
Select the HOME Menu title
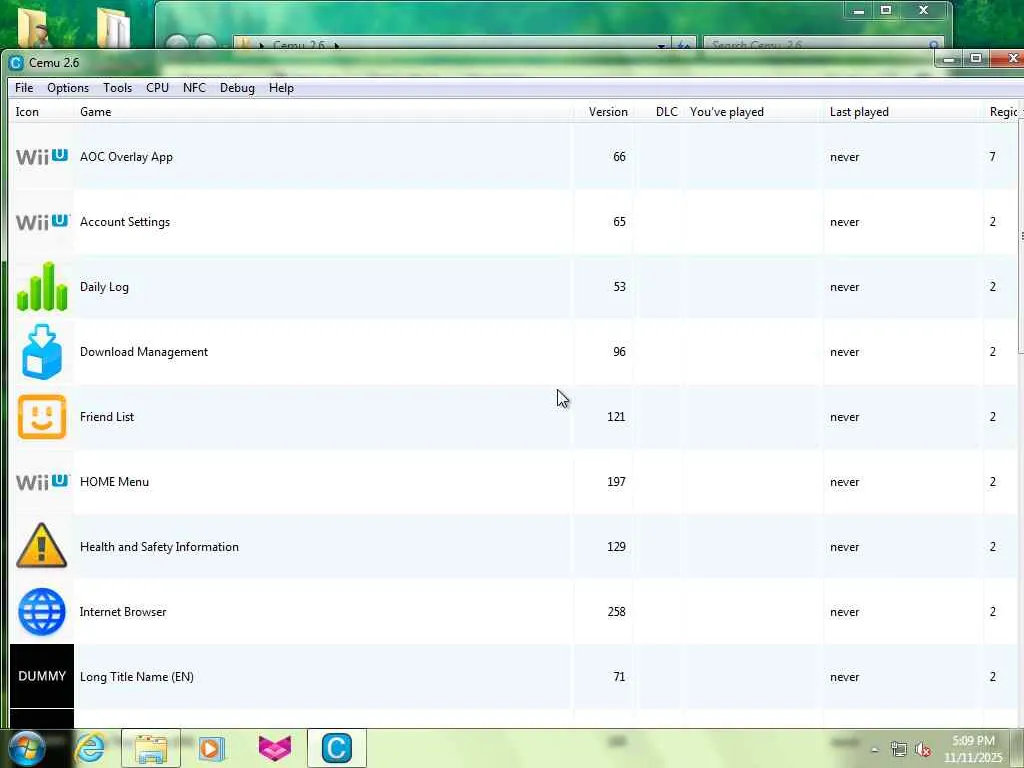(x=114, y=482)
